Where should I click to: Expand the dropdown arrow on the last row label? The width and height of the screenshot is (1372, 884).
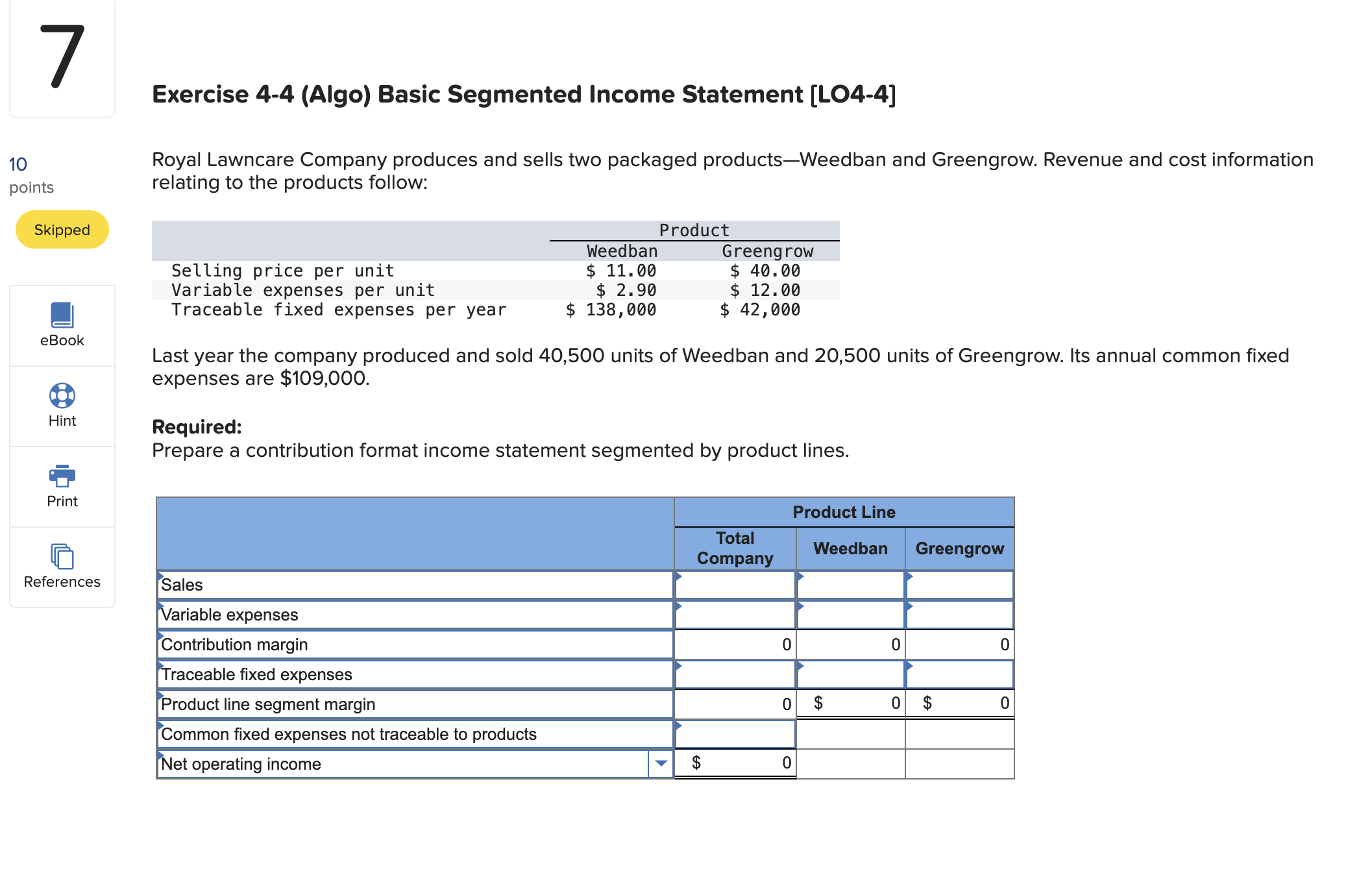click(661, 763)
